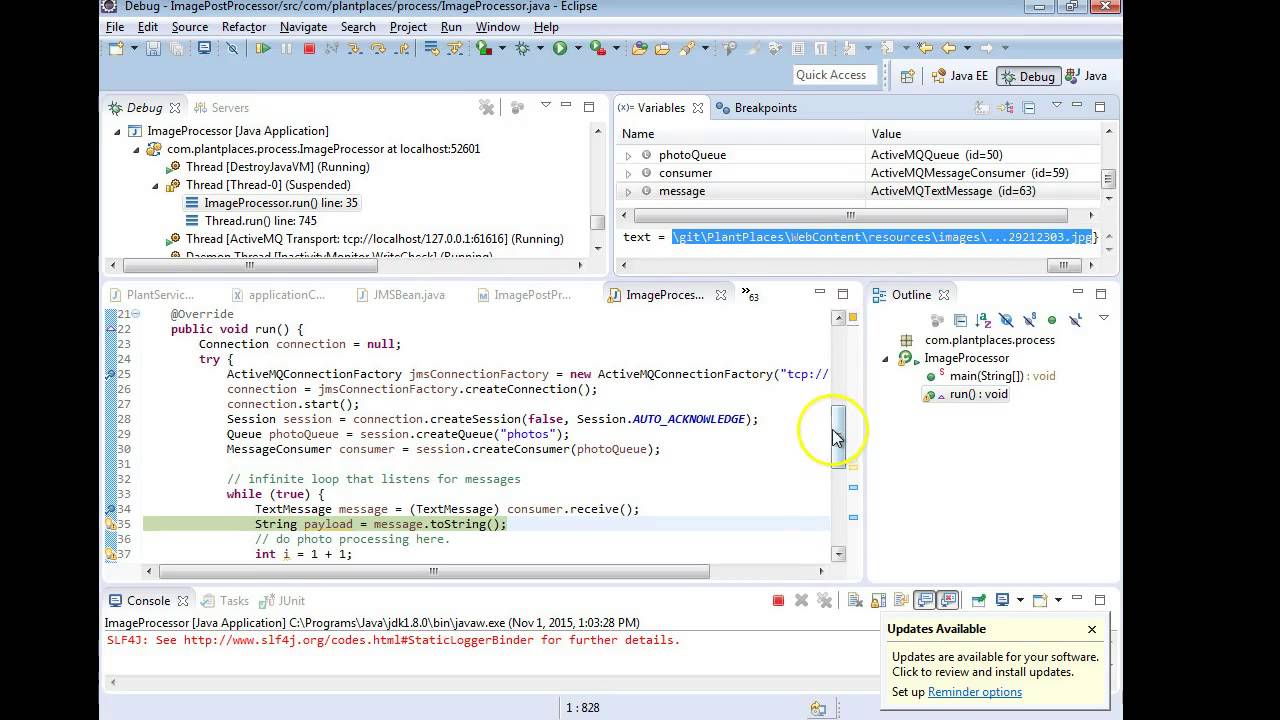Click the Clear Console icon
The image size is (1280, 720).
pyautogui.click(x=856, y=601)
